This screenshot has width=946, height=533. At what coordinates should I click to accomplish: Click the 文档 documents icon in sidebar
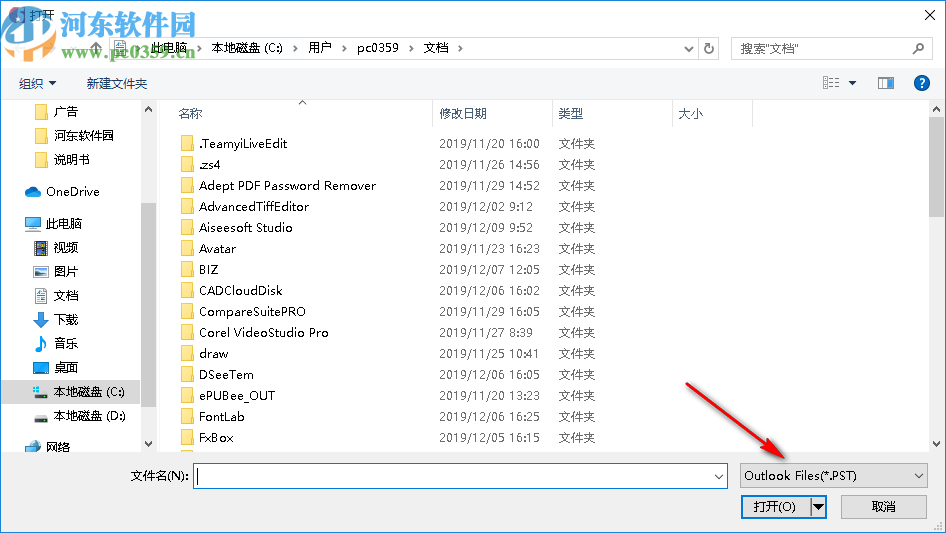(x=40, y=296)
